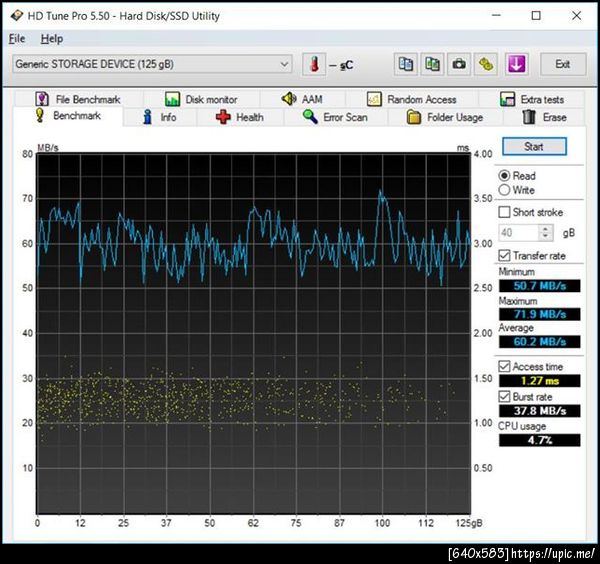Open the File Benchmark tab
600x564 pixels.
(78, 99)
